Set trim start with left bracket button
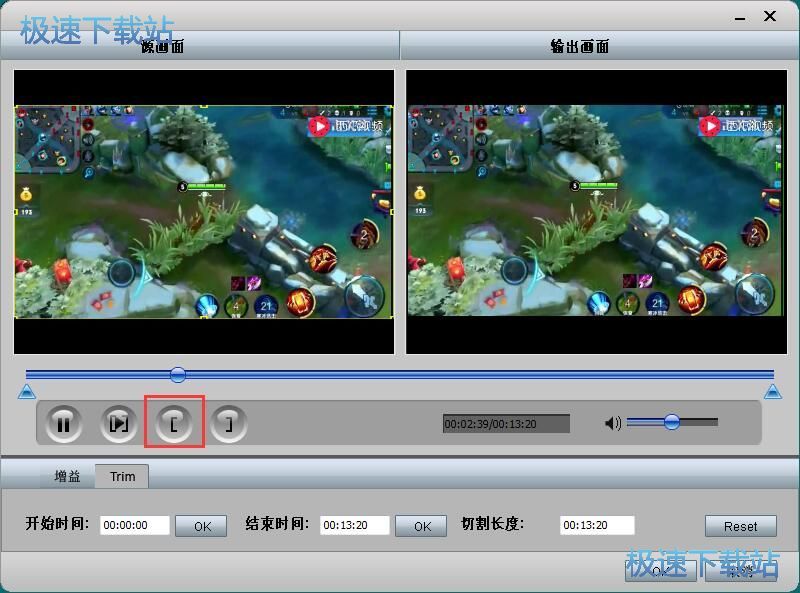Screen dimensions: 800x593 click(x=174, y=424)
